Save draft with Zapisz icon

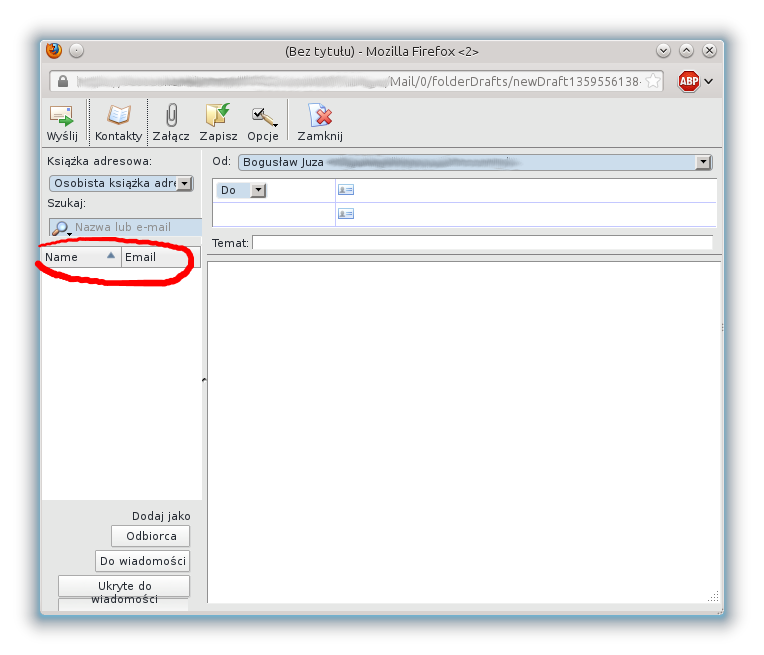coord(218,115)
